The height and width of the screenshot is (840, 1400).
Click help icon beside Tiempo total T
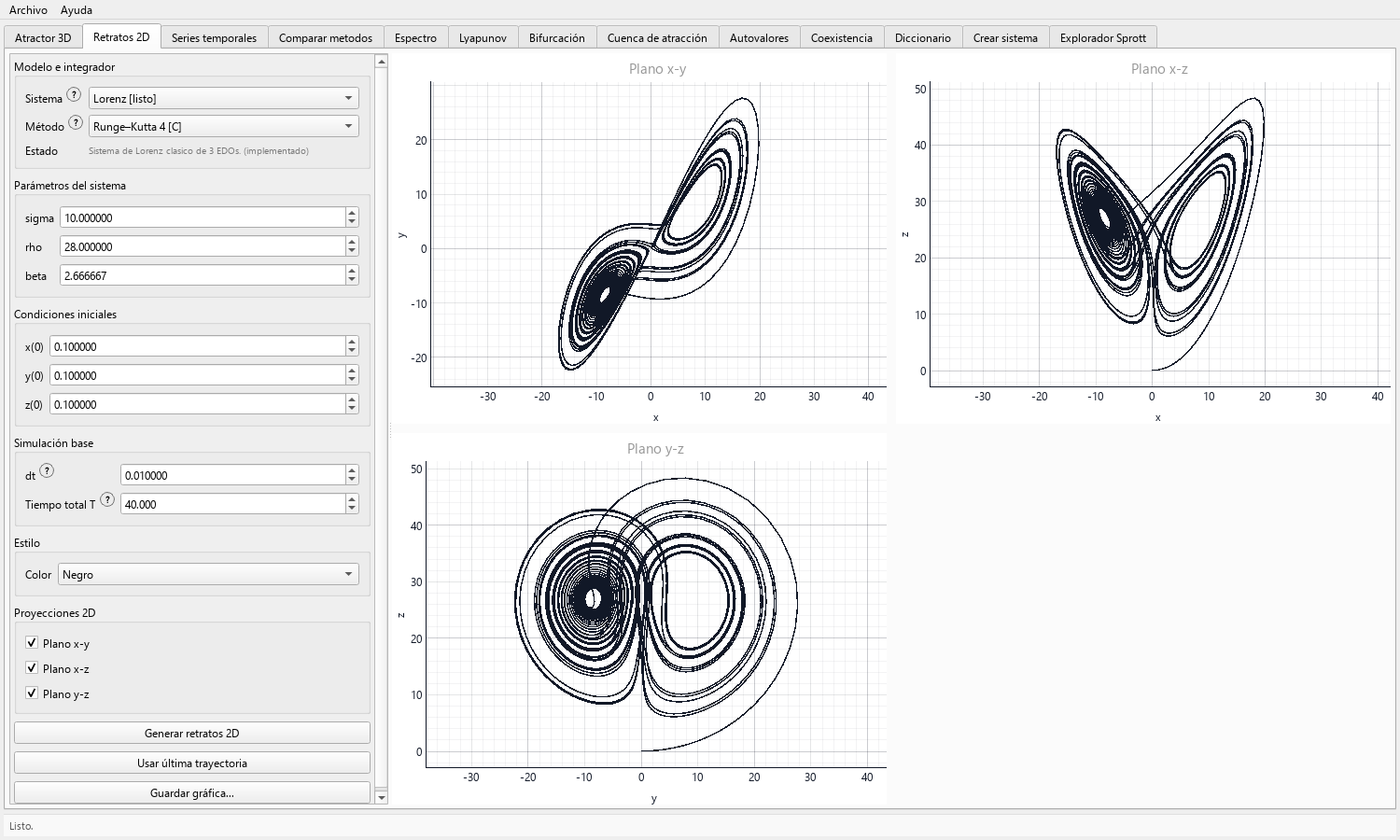107,500
